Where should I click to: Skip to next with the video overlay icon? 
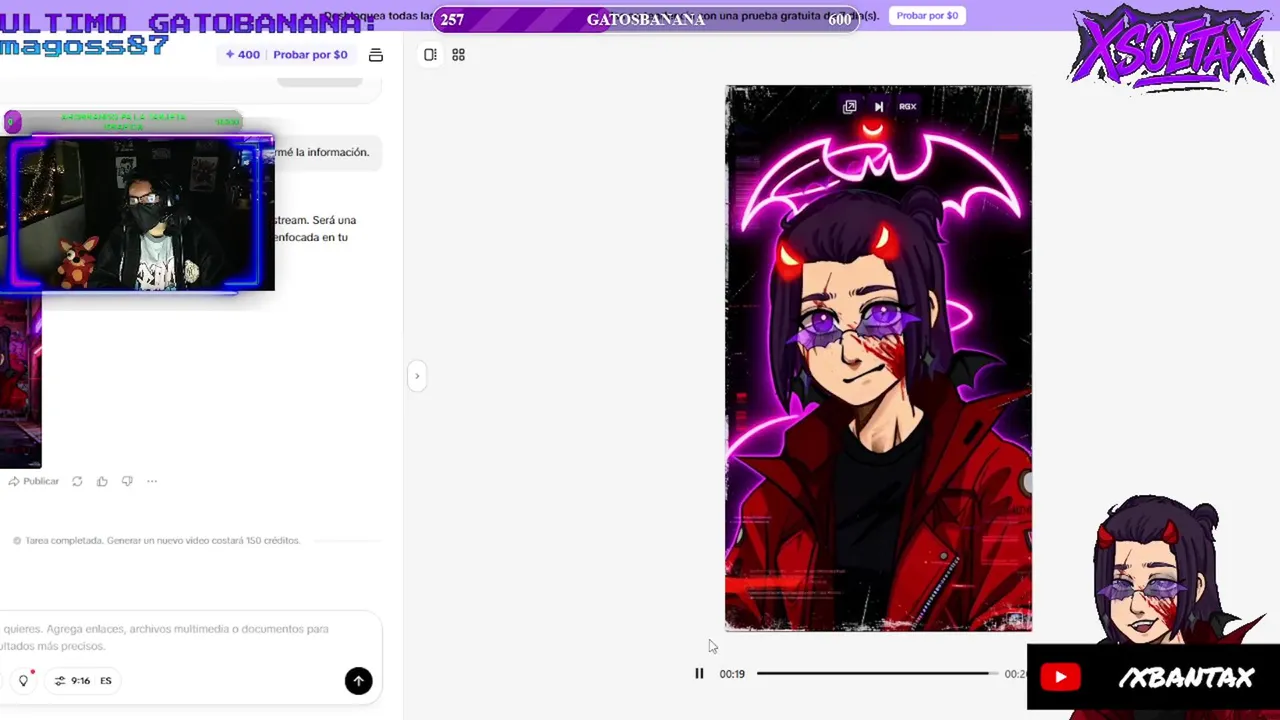878,106
